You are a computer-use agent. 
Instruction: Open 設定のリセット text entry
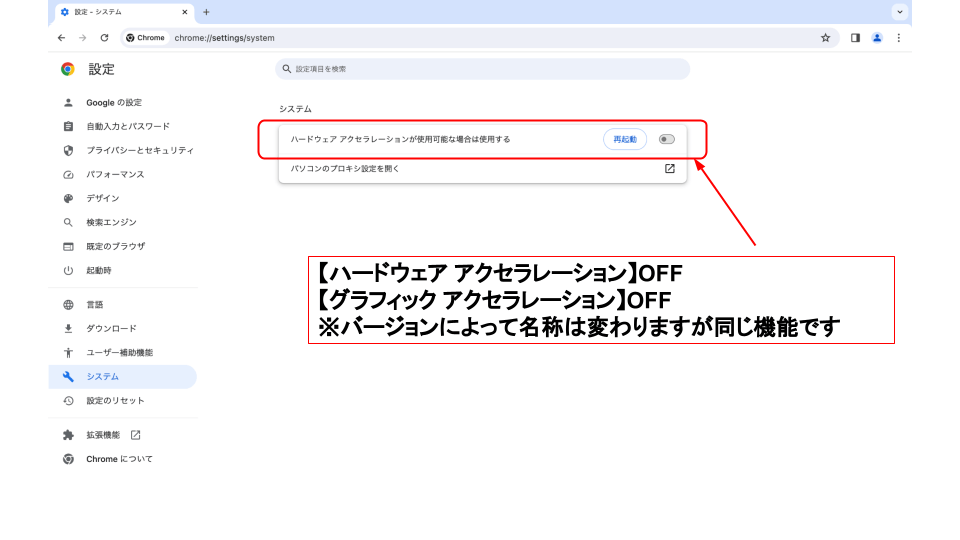point(115,401)
